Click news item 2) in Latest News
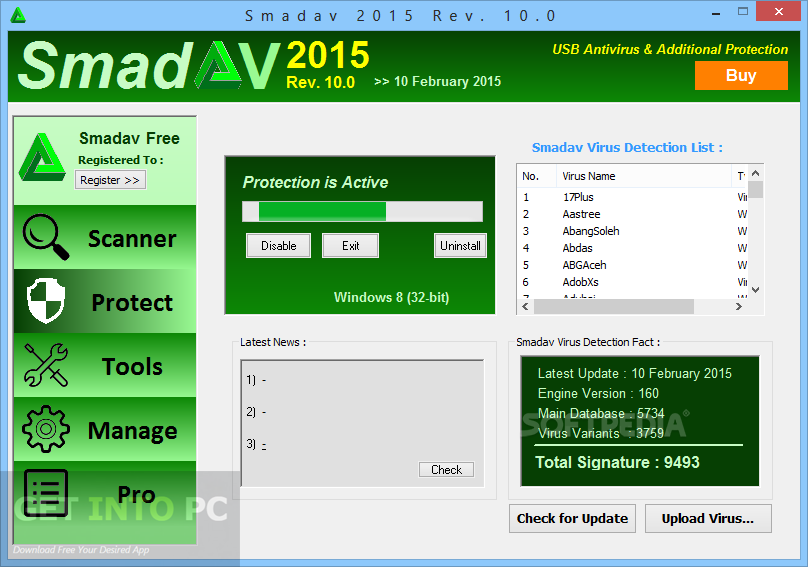 (256, 412)
